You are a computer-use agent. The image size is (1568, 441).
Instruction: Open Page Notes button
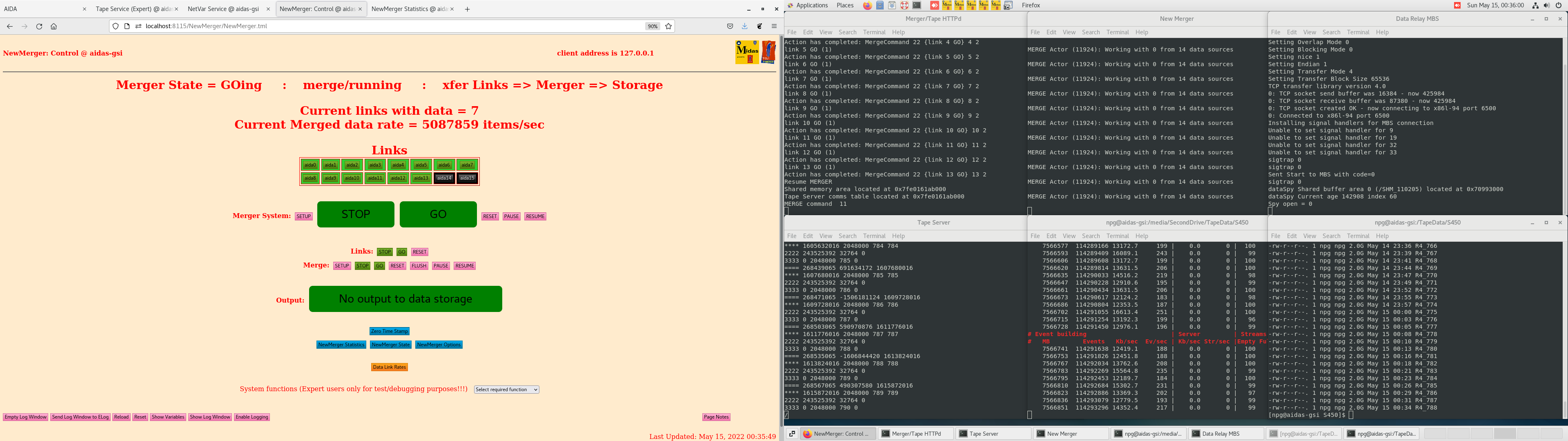pyautogui.click(x=716, y=417)
